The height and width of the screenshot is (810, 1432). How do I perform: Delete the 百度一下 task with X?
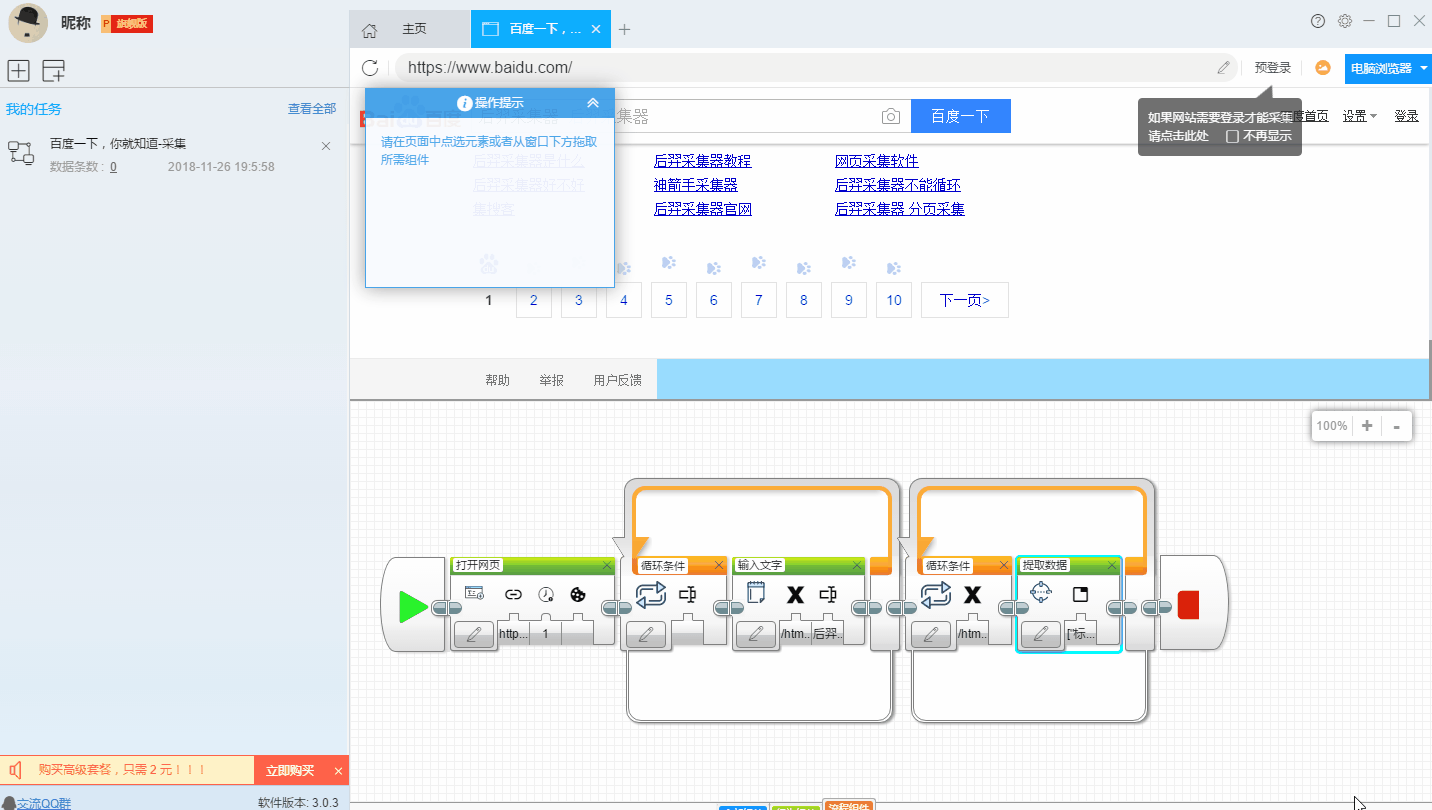326,146
